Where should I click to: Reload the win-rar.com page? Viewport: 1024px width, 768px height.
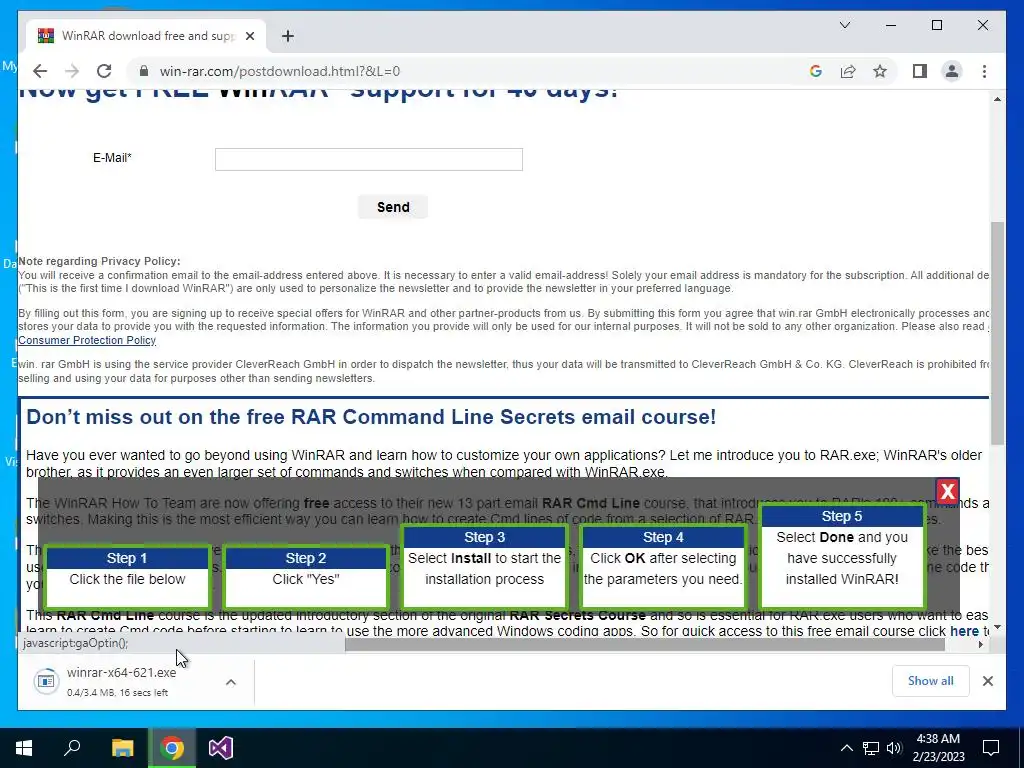(x=104, y=71)
